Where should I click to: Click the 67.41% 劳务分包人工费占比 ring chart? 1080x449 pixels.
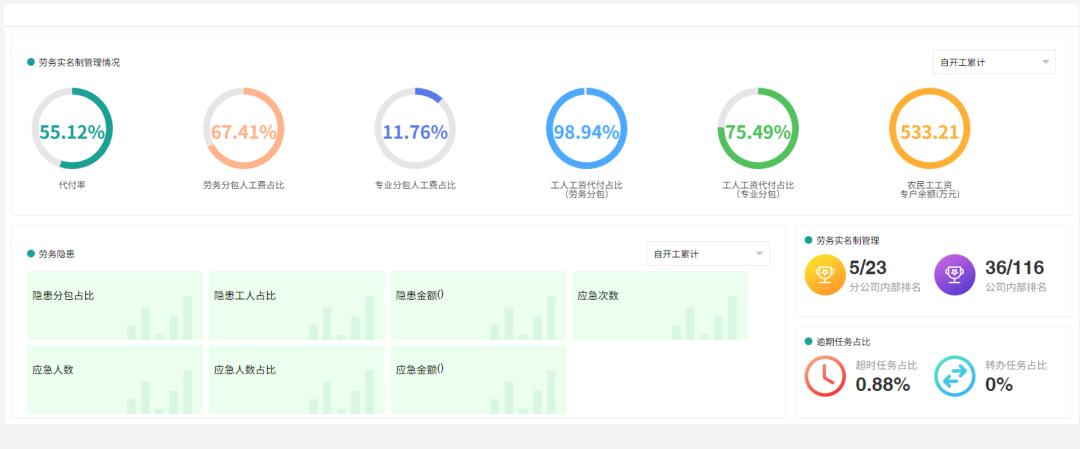(x=243, y=130)
